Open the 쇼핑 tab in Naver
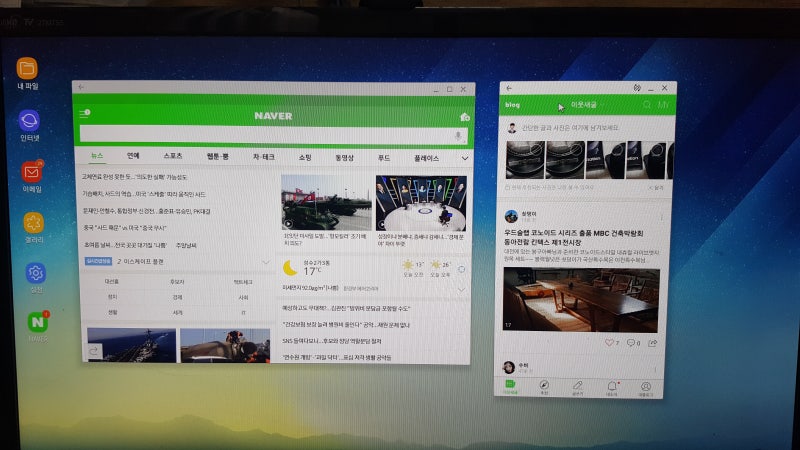Screen dimensions: 800x450 pos(305,158)
